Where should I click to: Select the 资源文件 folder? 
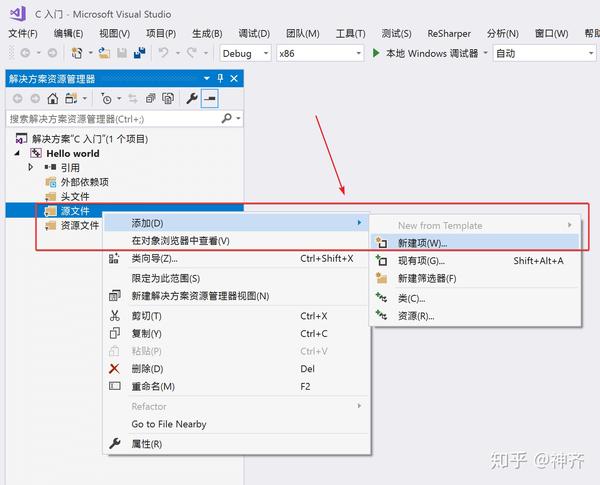pyautogui.click(x=80, y=225)
